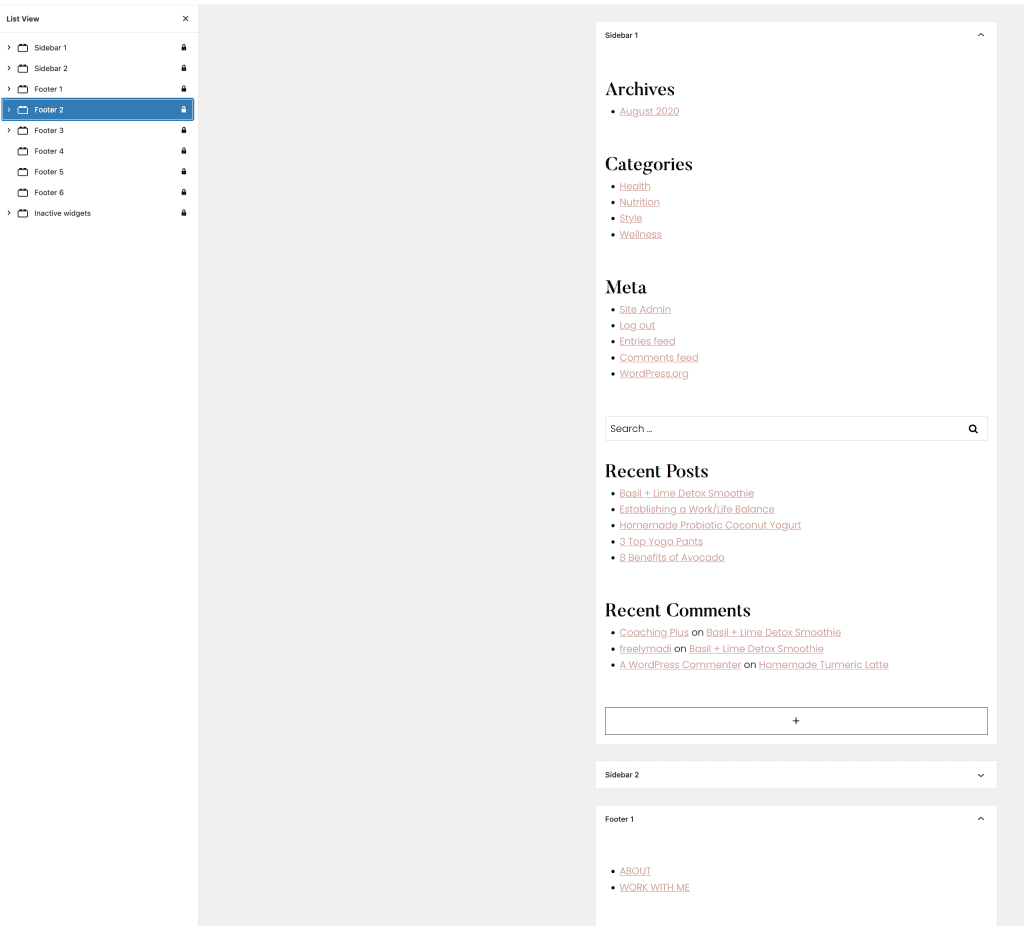Viewport: 1024px width, 926px height.
Task: Select the Recent Comments heading
Action: tap(678, 611)
